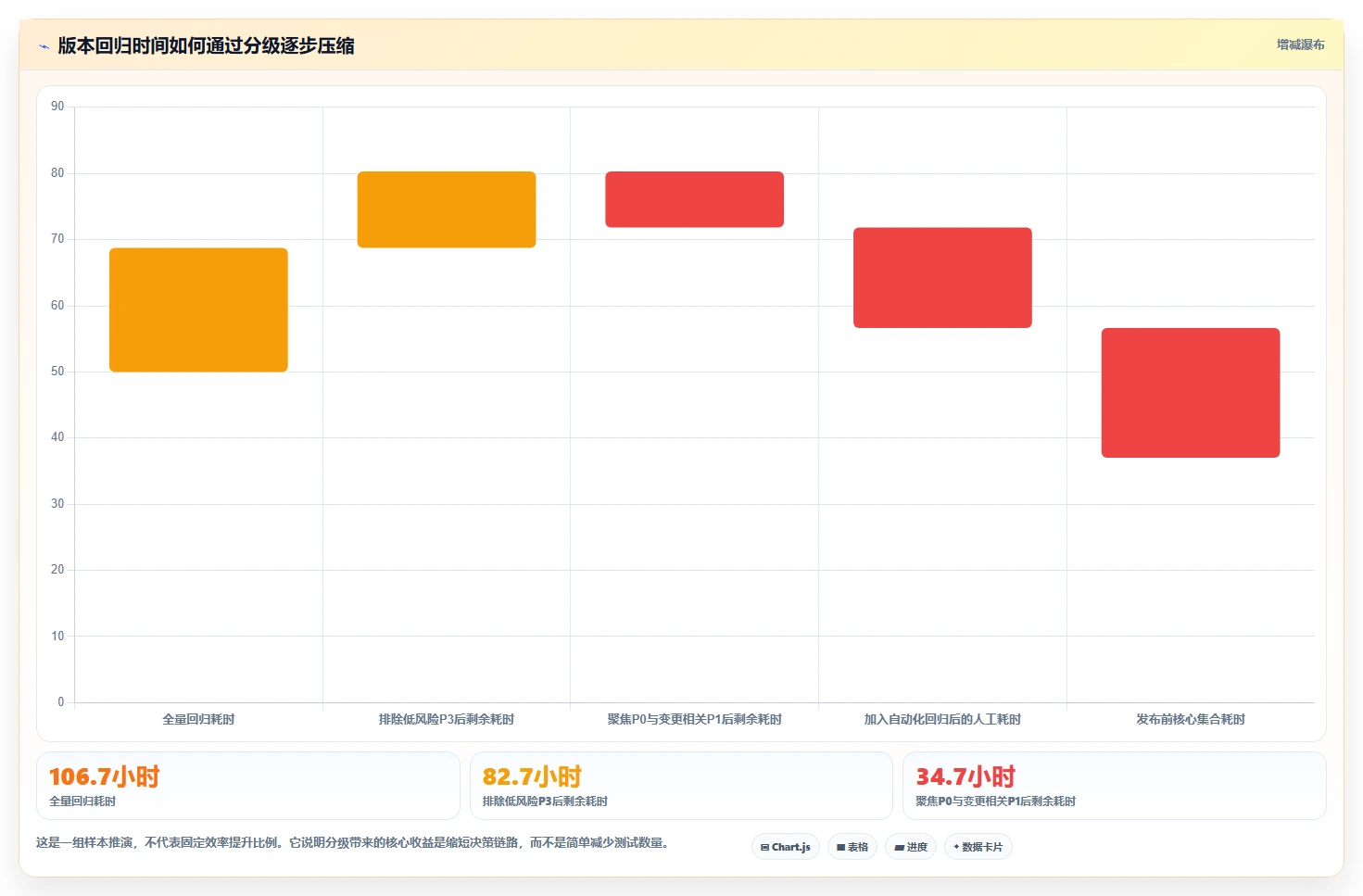The height and width of the screenshot is (896, 1363).
Task: Click the 82.7小时 data card
Action: [681, 786]
